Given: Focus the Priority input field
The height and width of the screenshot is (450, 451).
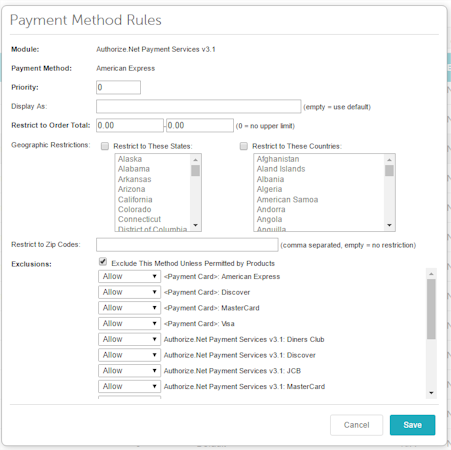Looking at the screenshot, I should point(118,87).
